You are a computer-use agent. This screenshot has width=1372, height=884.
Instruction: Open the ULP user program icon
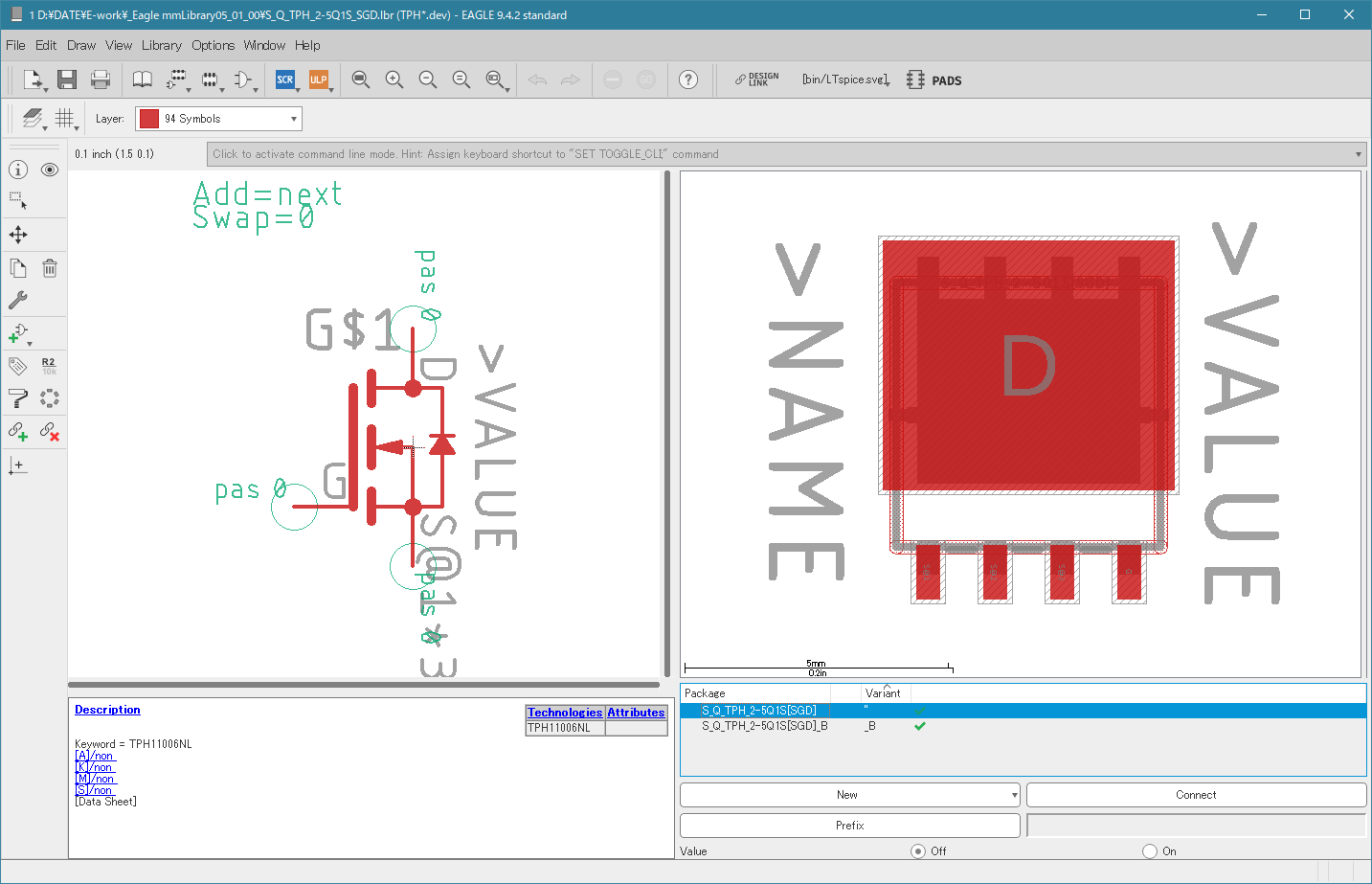pyautogui.click(x=319, y=79)
